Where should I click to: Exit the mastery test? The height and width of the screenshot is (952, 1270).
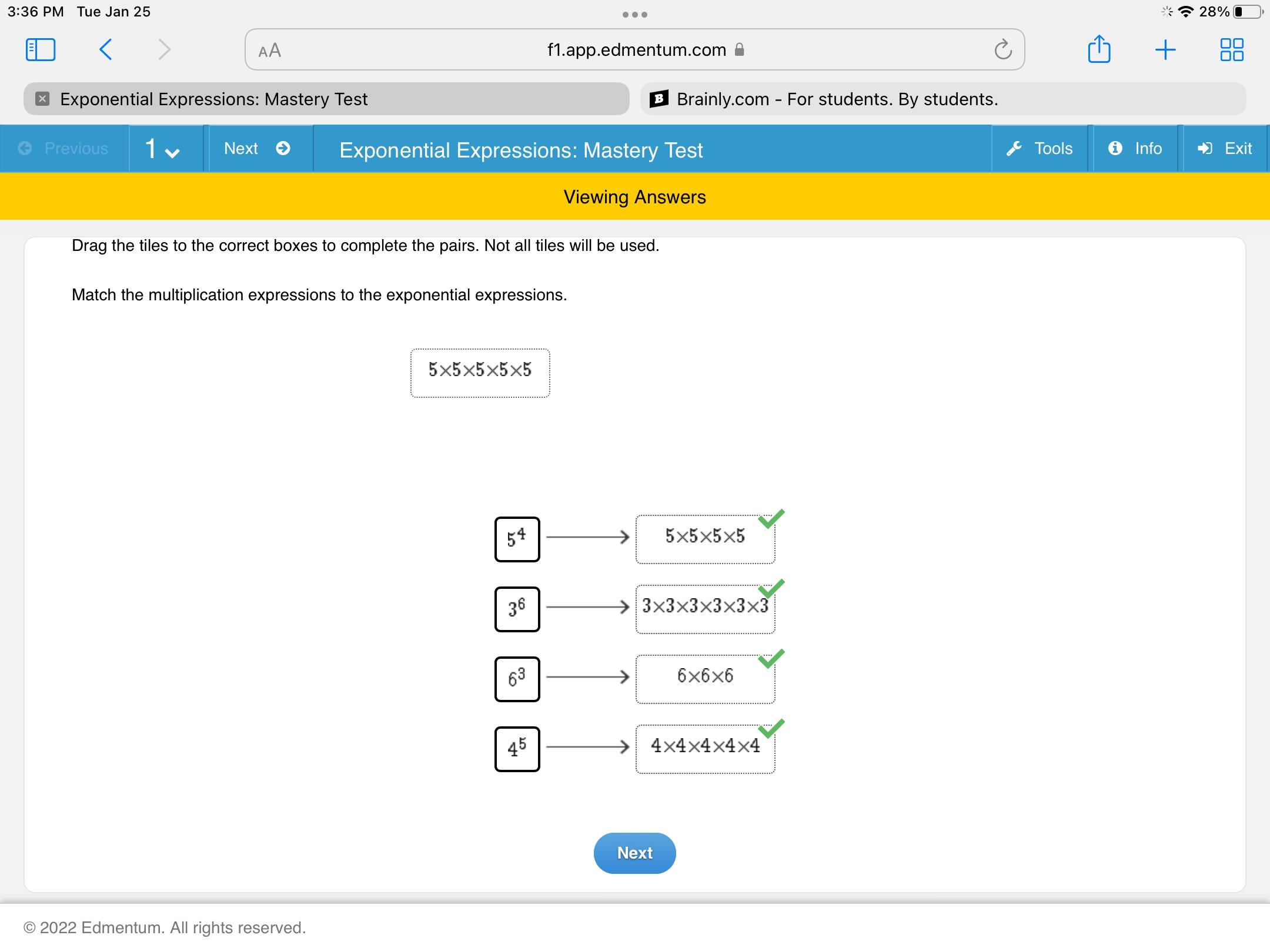coord(1225,149)
